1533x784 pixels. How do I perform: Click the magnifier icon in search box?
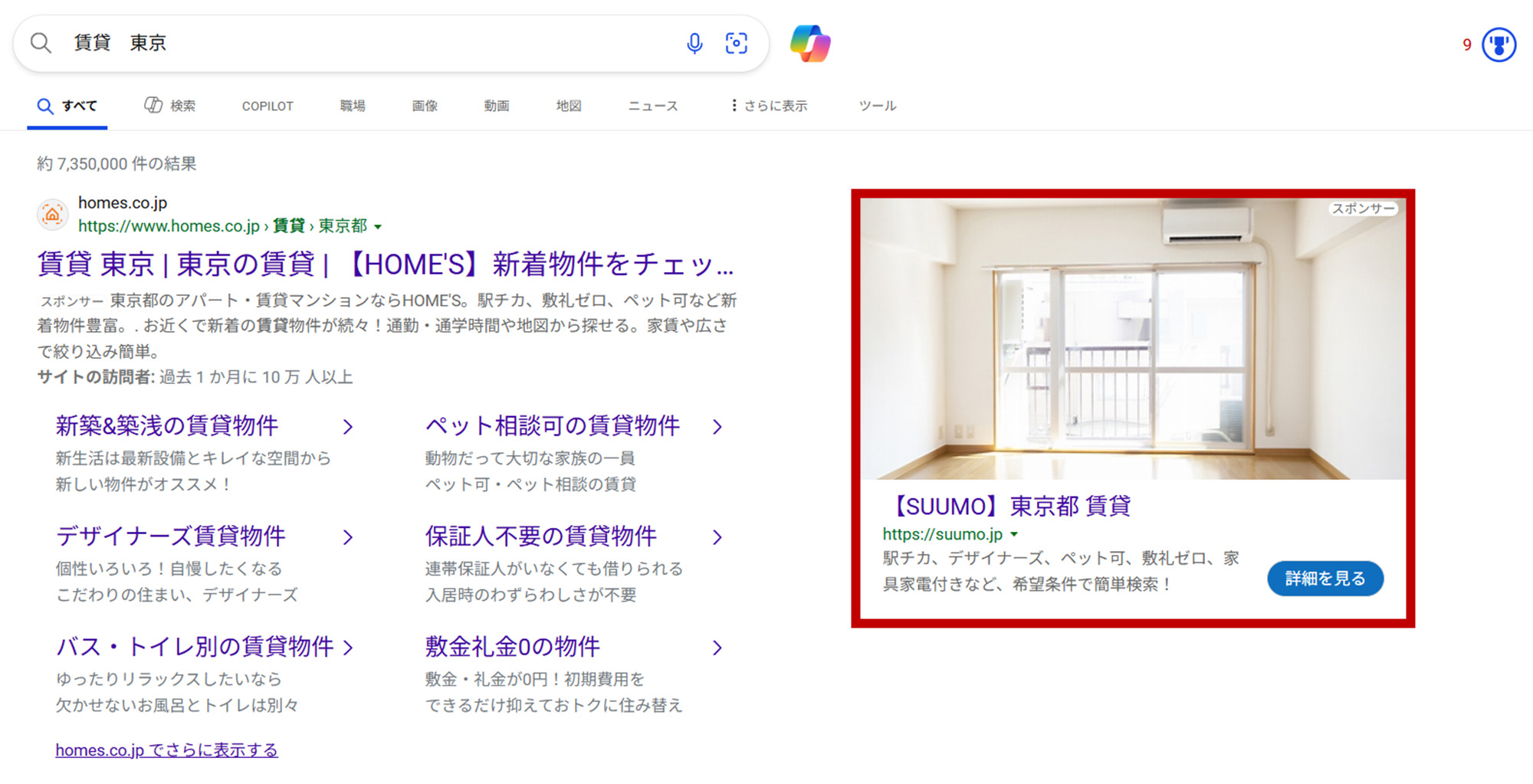41,43
